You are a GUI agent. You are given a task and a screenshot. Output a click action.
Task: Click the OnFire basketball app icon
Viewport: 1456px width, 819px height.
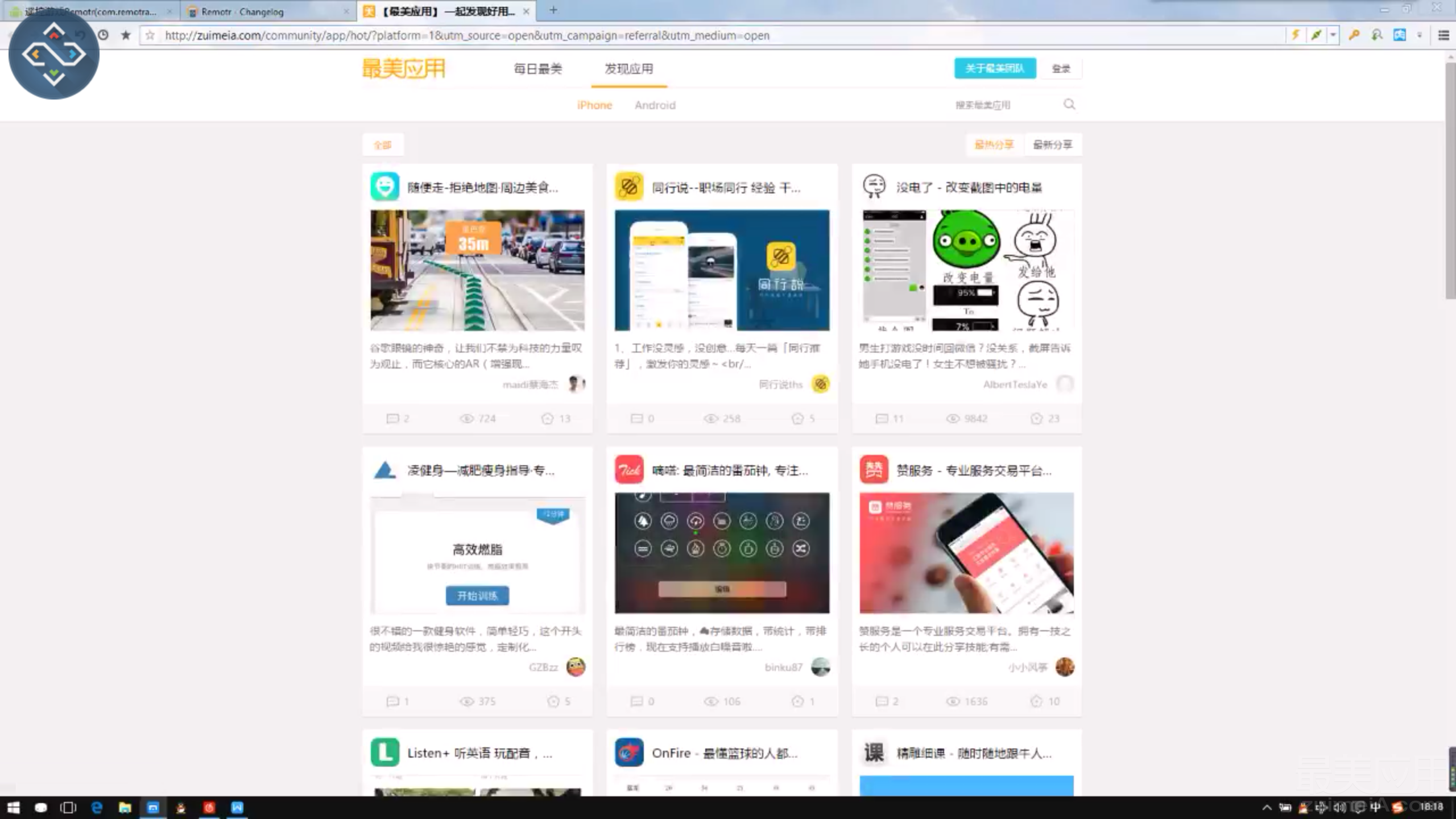[630, 752]
